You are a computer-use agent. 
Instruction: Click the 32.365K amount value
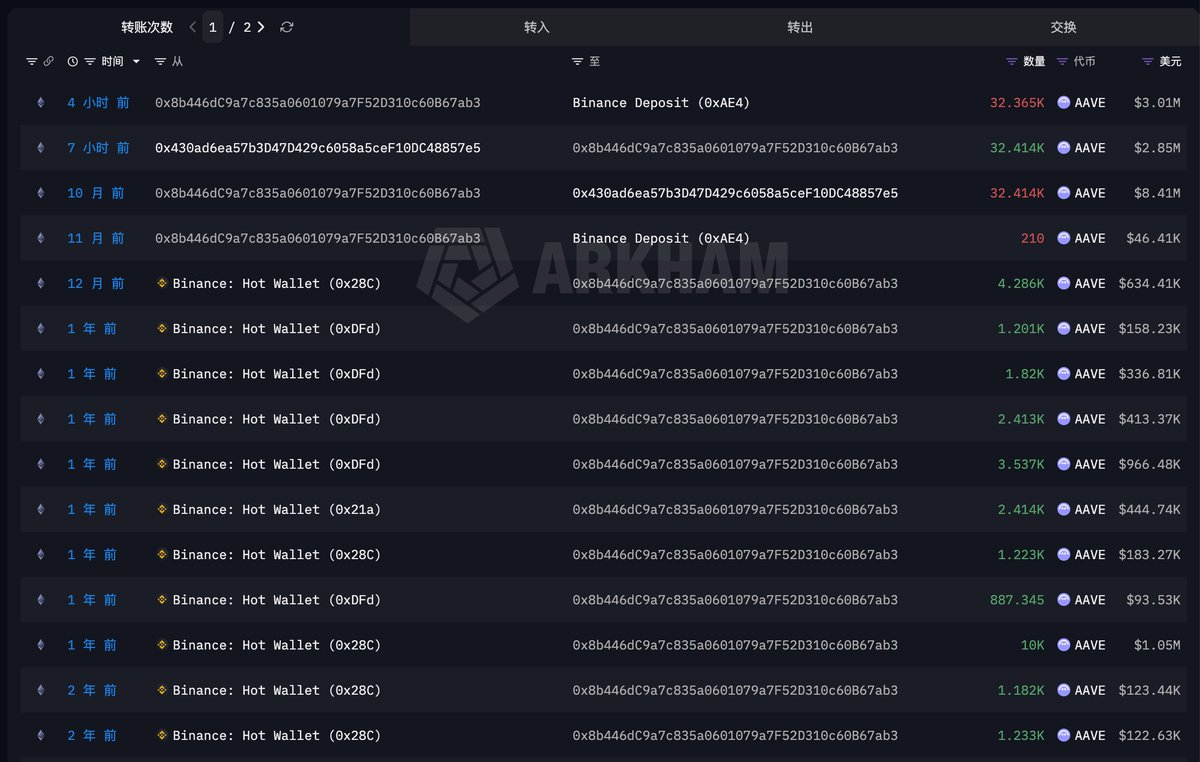1017,103
